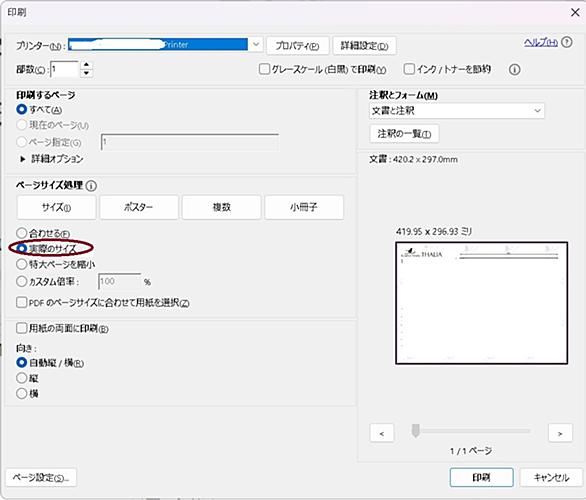Click the 印刷 print button
The image size is (586, 500).
click(481, 477)
